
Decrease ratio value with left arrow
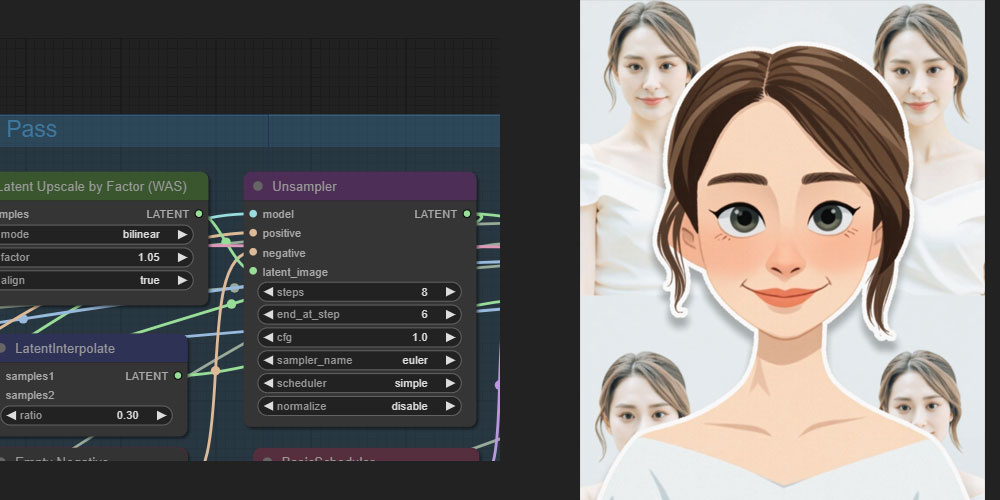tap(11, 416)
